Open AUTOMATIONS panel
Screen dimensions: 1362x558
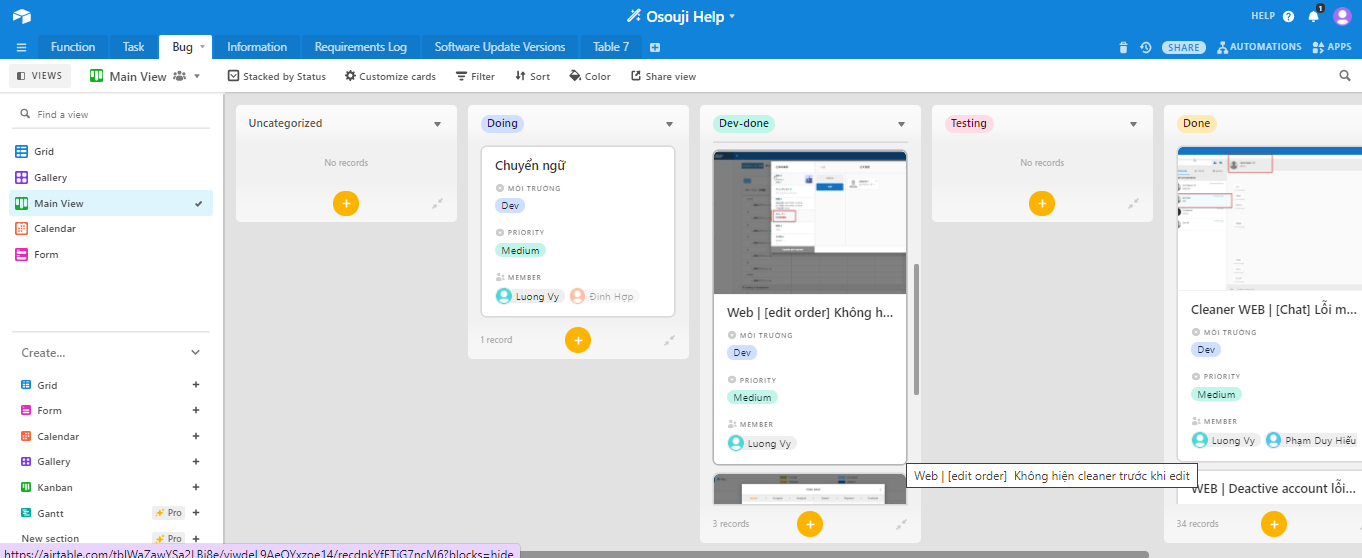pos(1259,47)
